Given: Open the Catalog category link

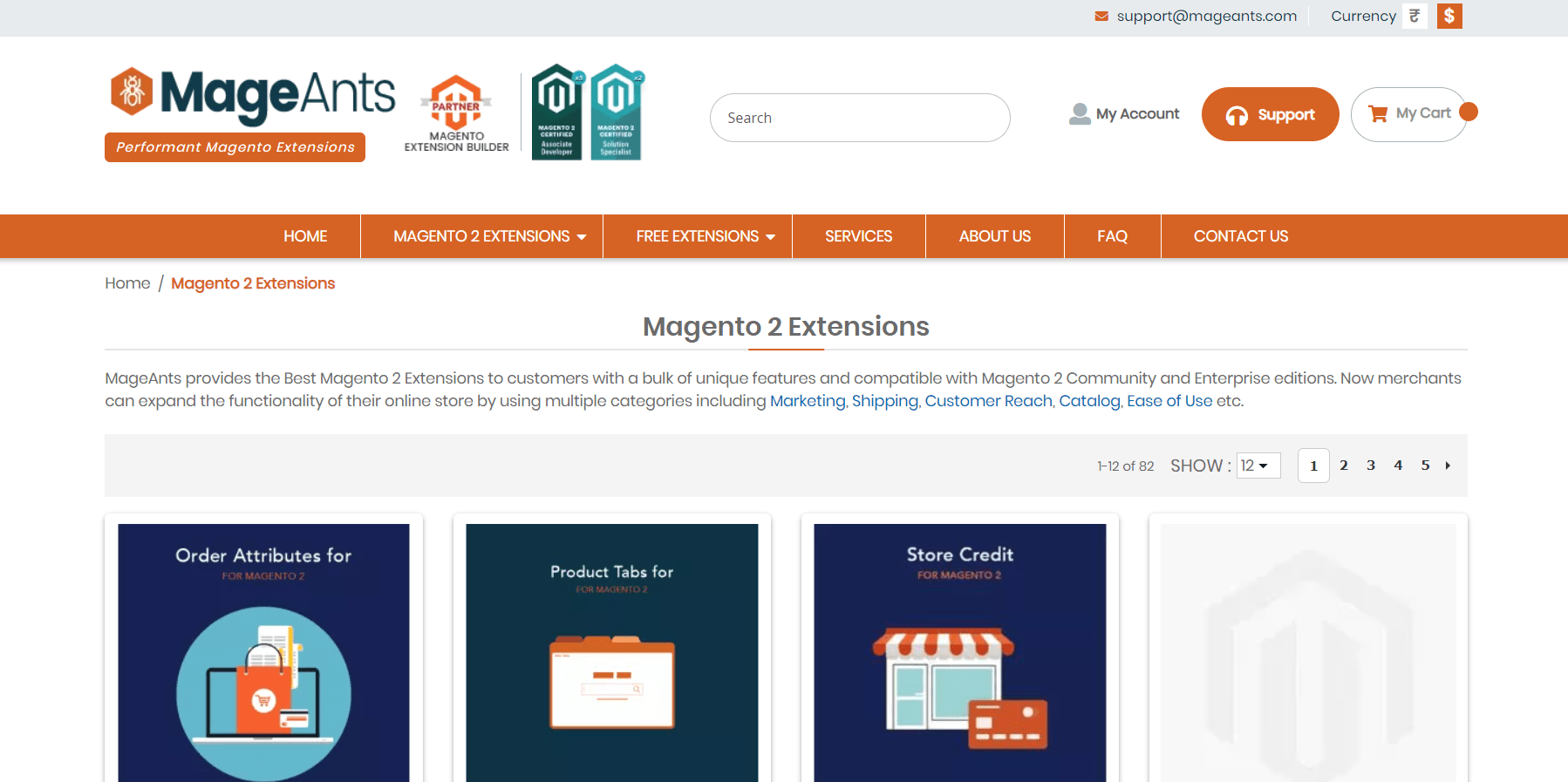Looking at the screenshot, I should pyautogui.click(x=1089, y=401).
